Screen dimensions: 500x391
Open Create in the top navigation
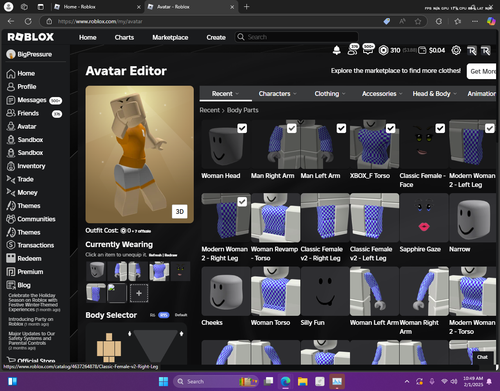(x=216, y=37)
